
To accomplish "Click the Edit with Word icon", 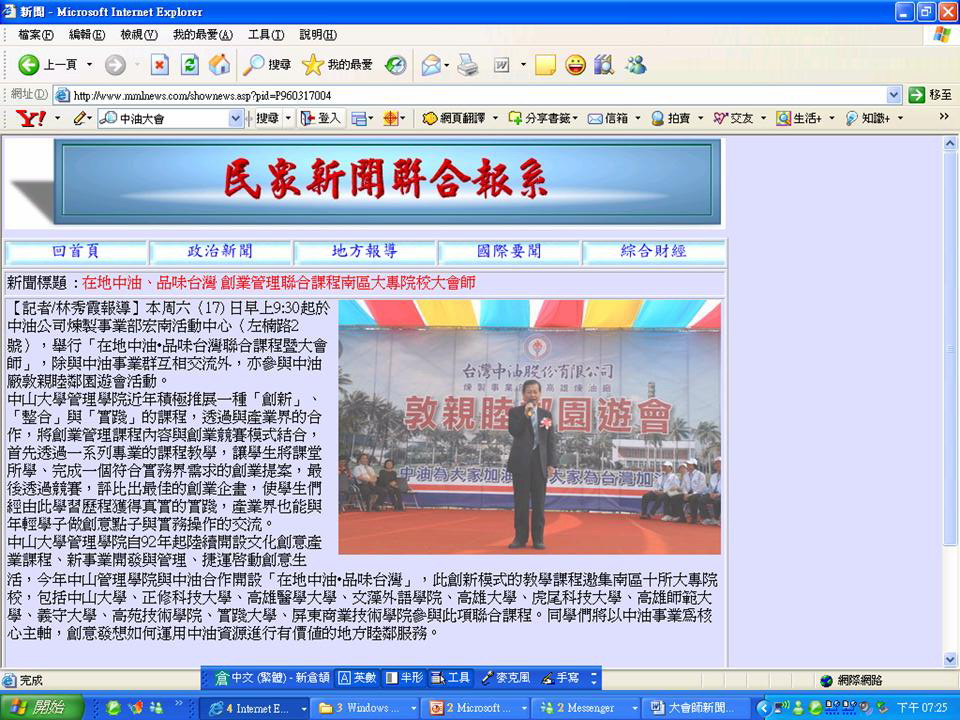I will pos(501,64).
